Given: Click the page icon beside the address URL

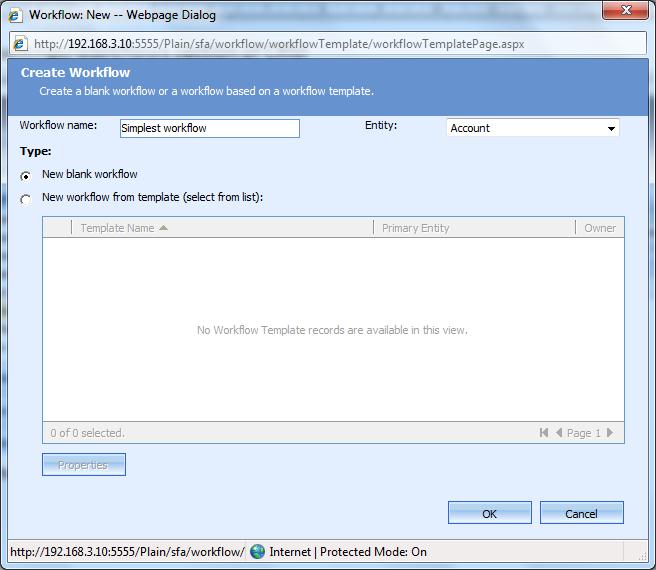Looking at the screenshot, I should coord(20,44).
